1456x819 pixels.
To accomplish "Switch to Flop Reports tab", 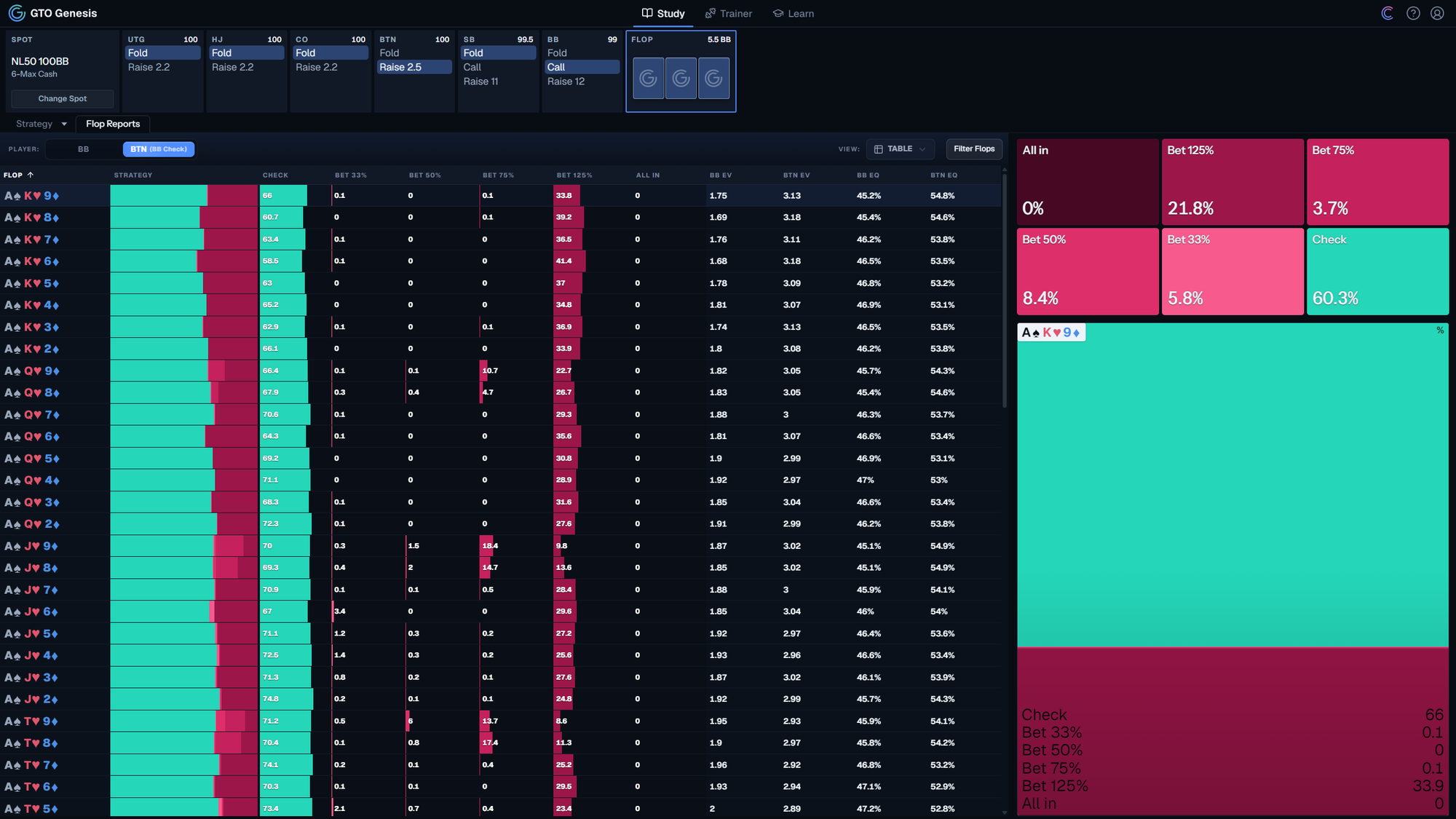I will point(113,124).
